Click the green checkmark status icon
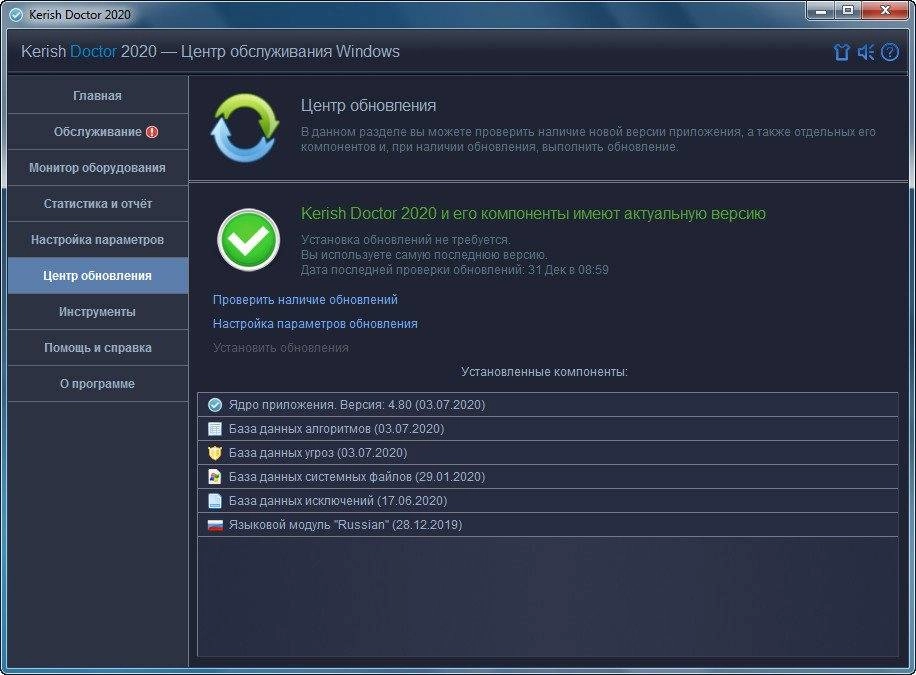This screenshot has width=916, height=675. point(248,240)
